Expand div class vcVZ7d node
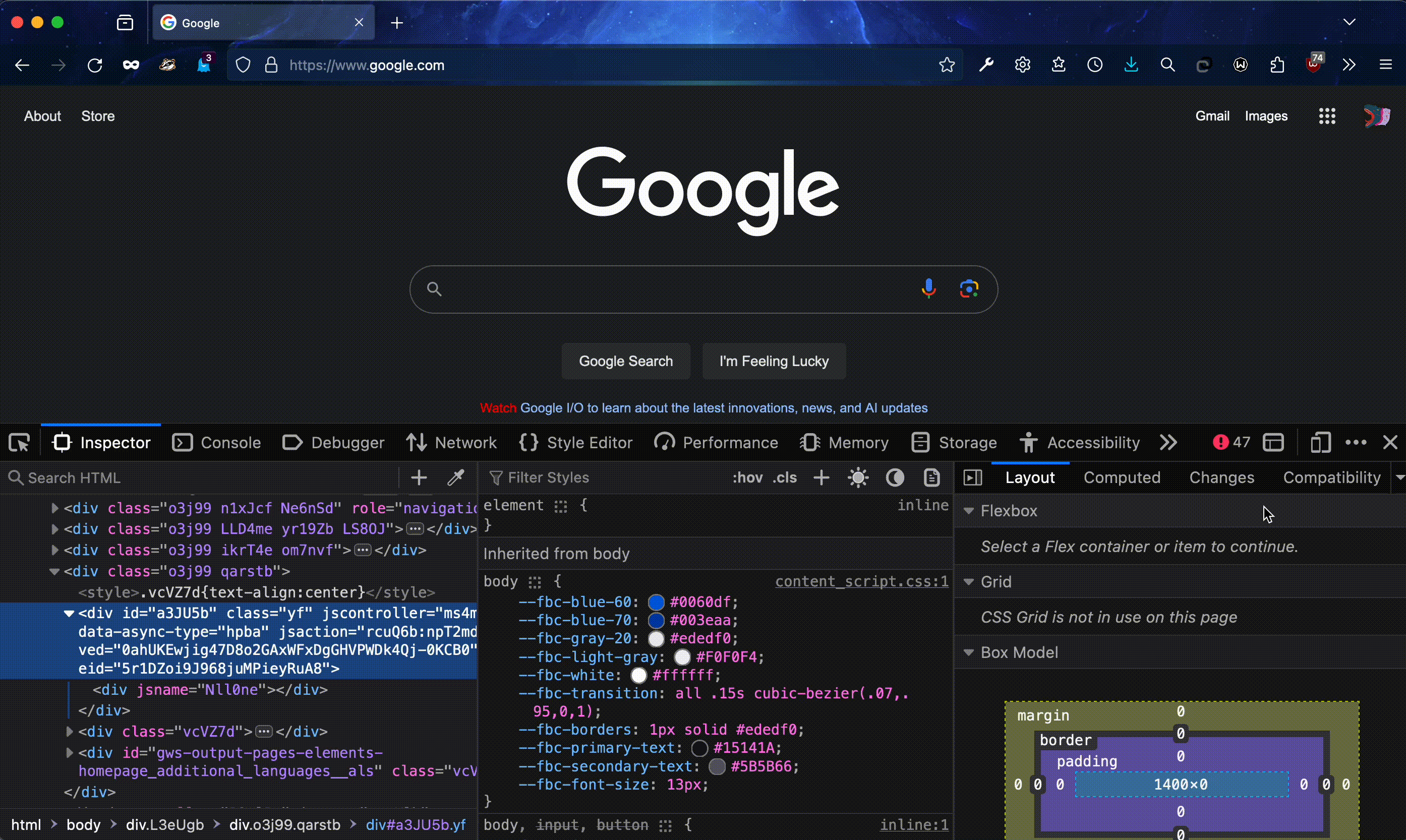1406x840 pixels. [69, 732]
